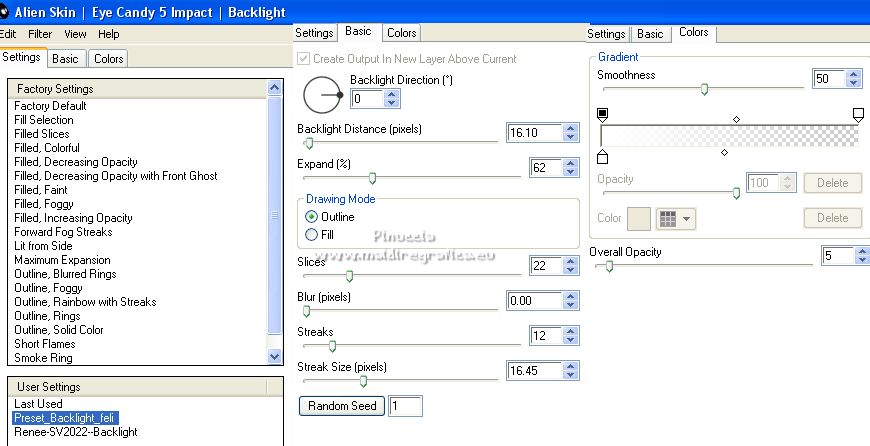Select the Filled Slices preset
Screen dimensions: 870x446
(42, 134)
